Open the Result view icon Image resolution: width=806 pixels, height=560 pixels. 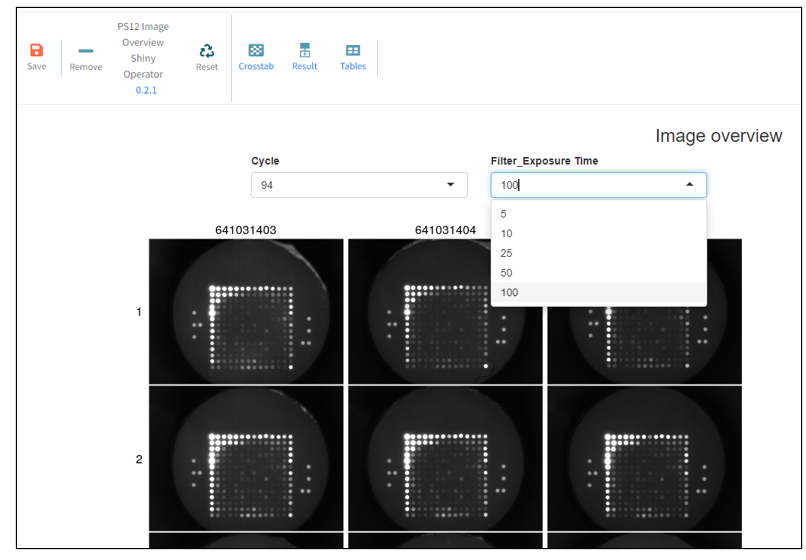click(x=305, y=50)
